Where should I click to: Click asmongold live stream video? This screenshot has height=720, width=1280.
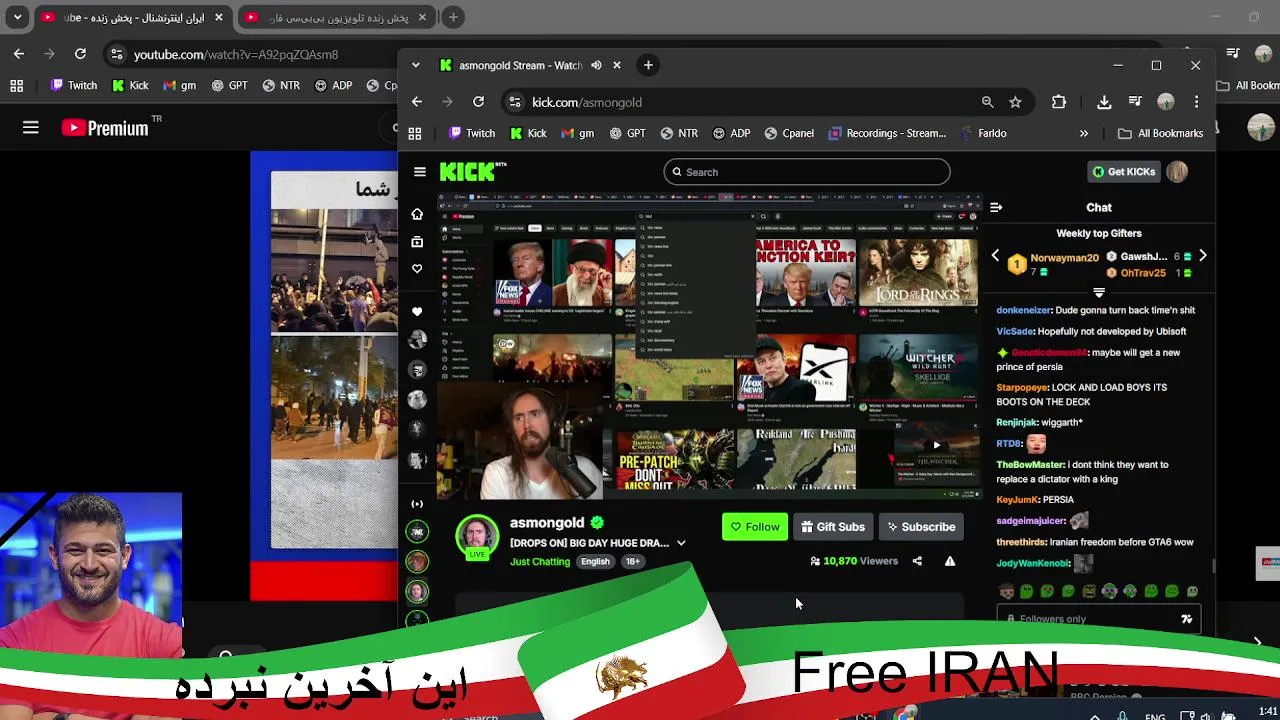coord(710,346)
